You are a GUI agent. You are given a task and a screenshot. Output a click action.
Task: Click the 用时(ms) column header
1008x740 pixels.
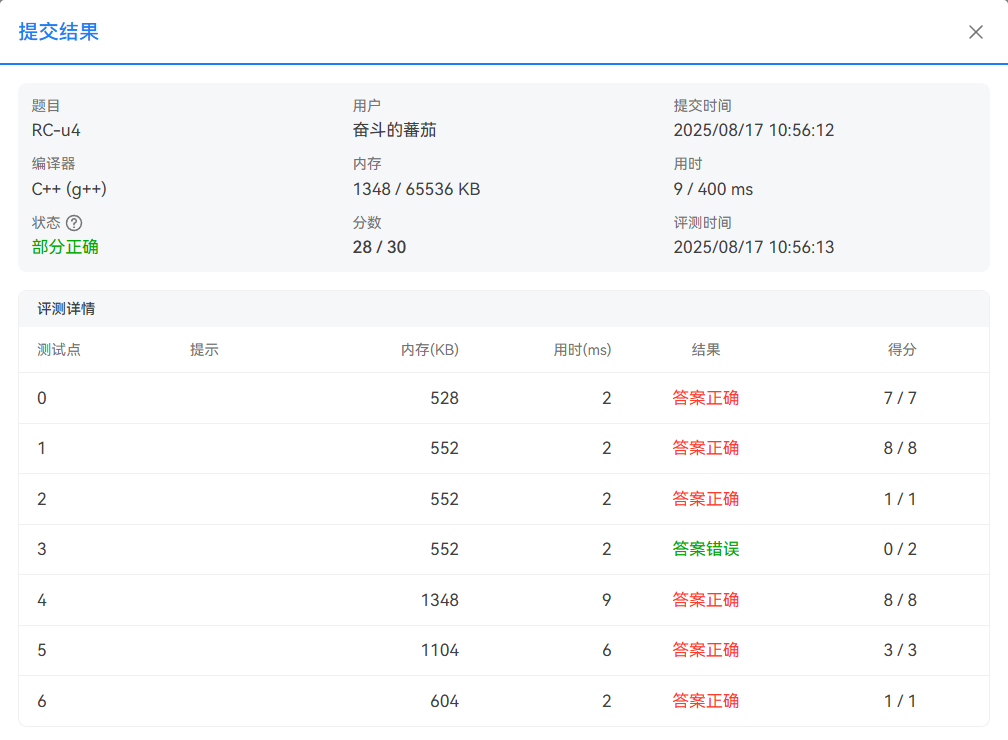[x=582, y=350]
